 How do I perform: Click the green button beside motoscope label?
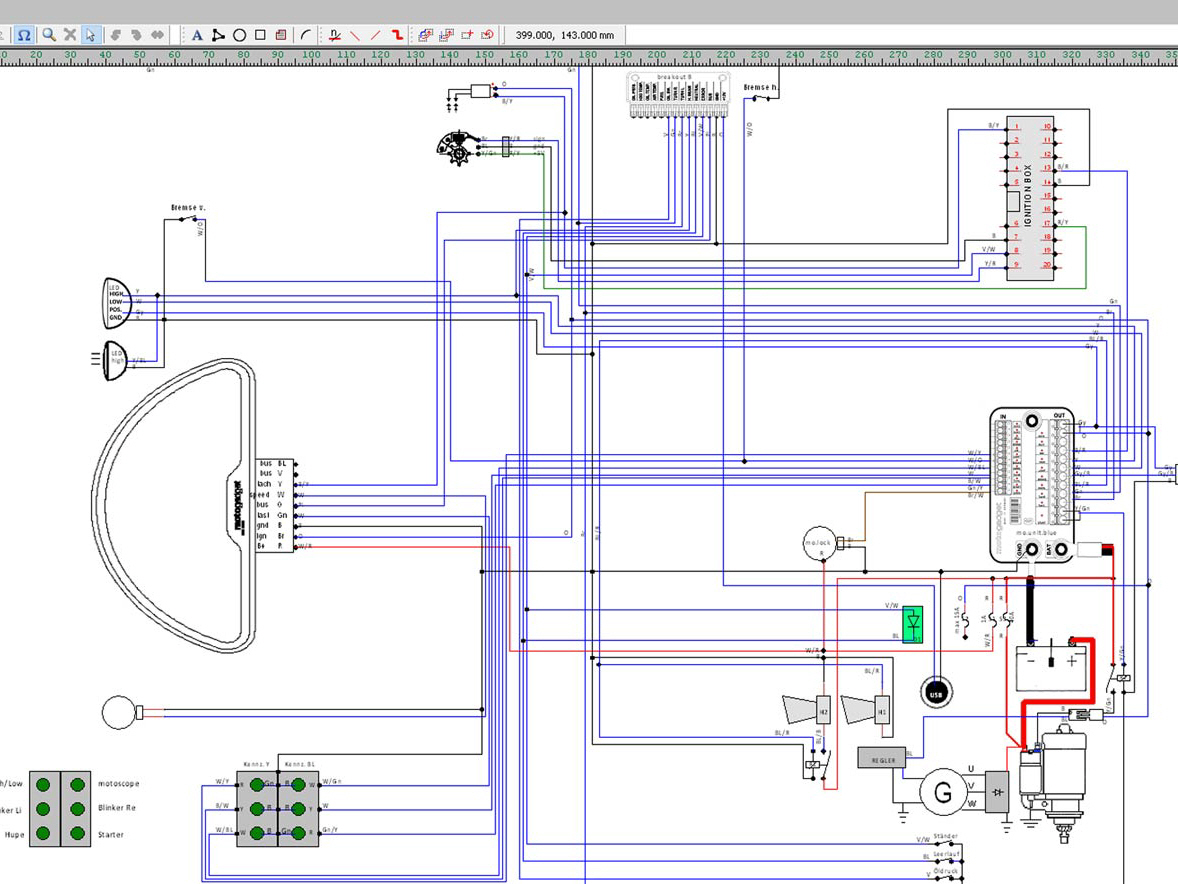click(76, 783)
